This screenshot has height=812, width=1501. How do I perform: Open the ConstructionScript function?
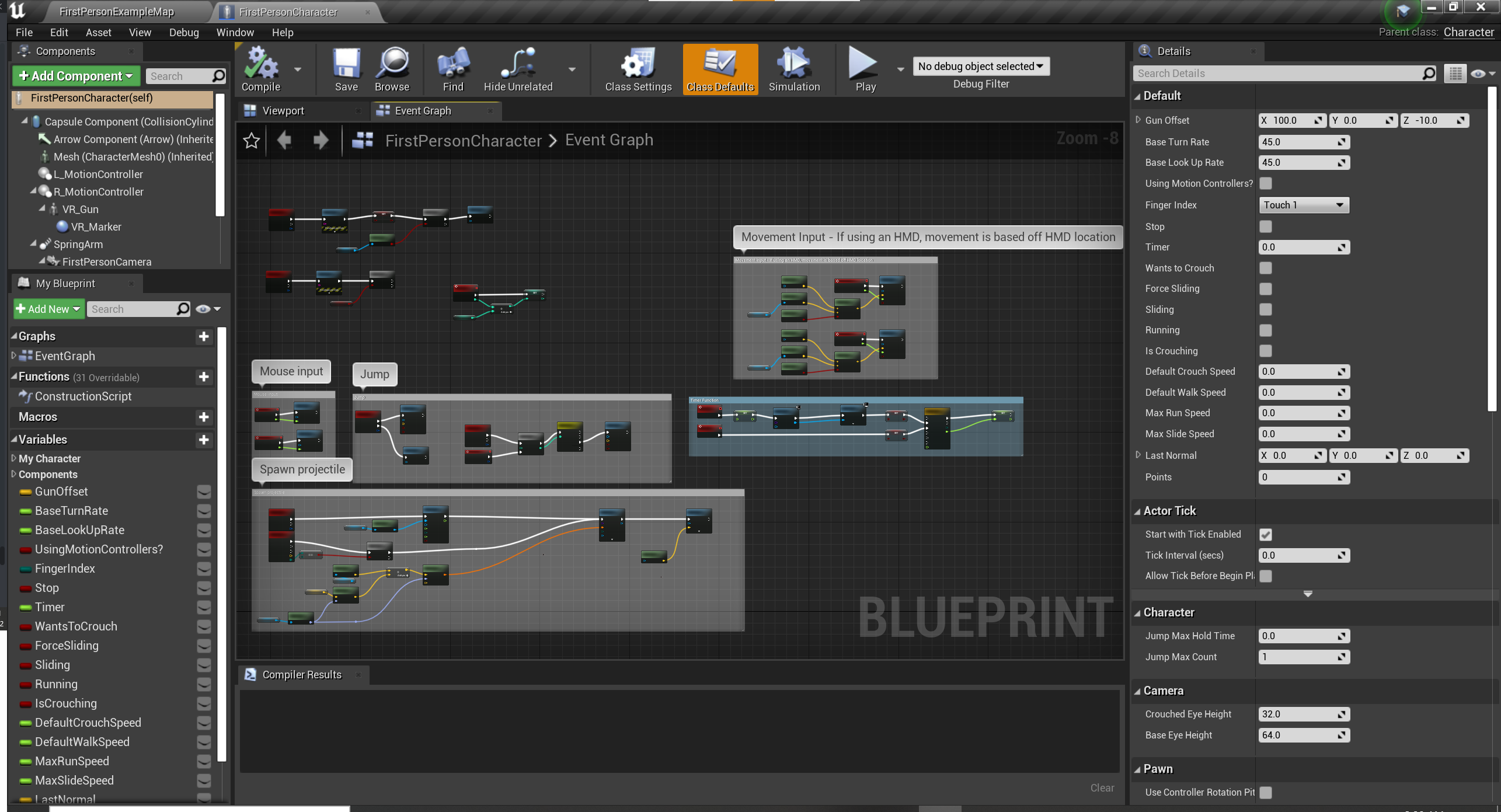(83, 396)
